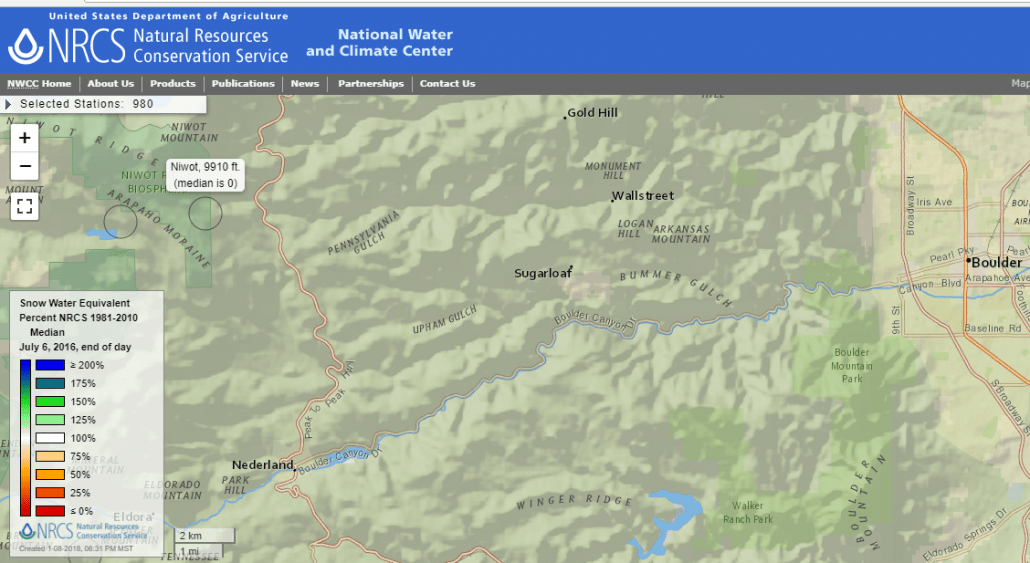Click the 25% dark orange legend swatch
The width and height of the screenshot is (1030, 563).
tap(50, 493)
